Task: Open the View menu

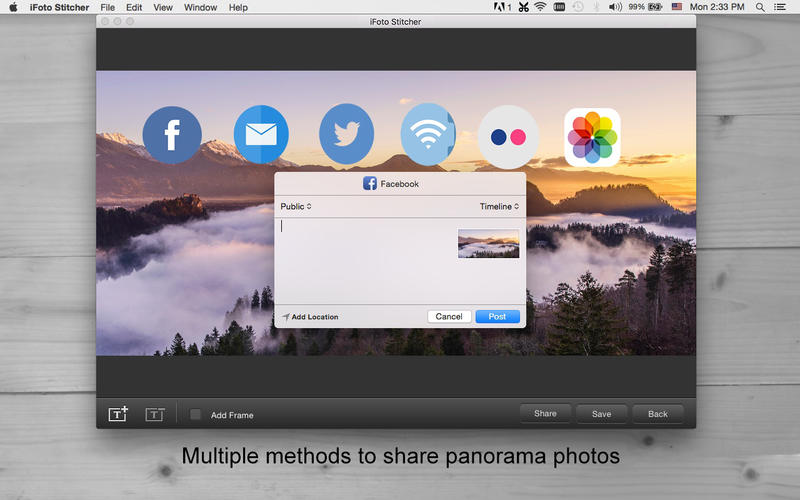Action: (x=163, y=7)
